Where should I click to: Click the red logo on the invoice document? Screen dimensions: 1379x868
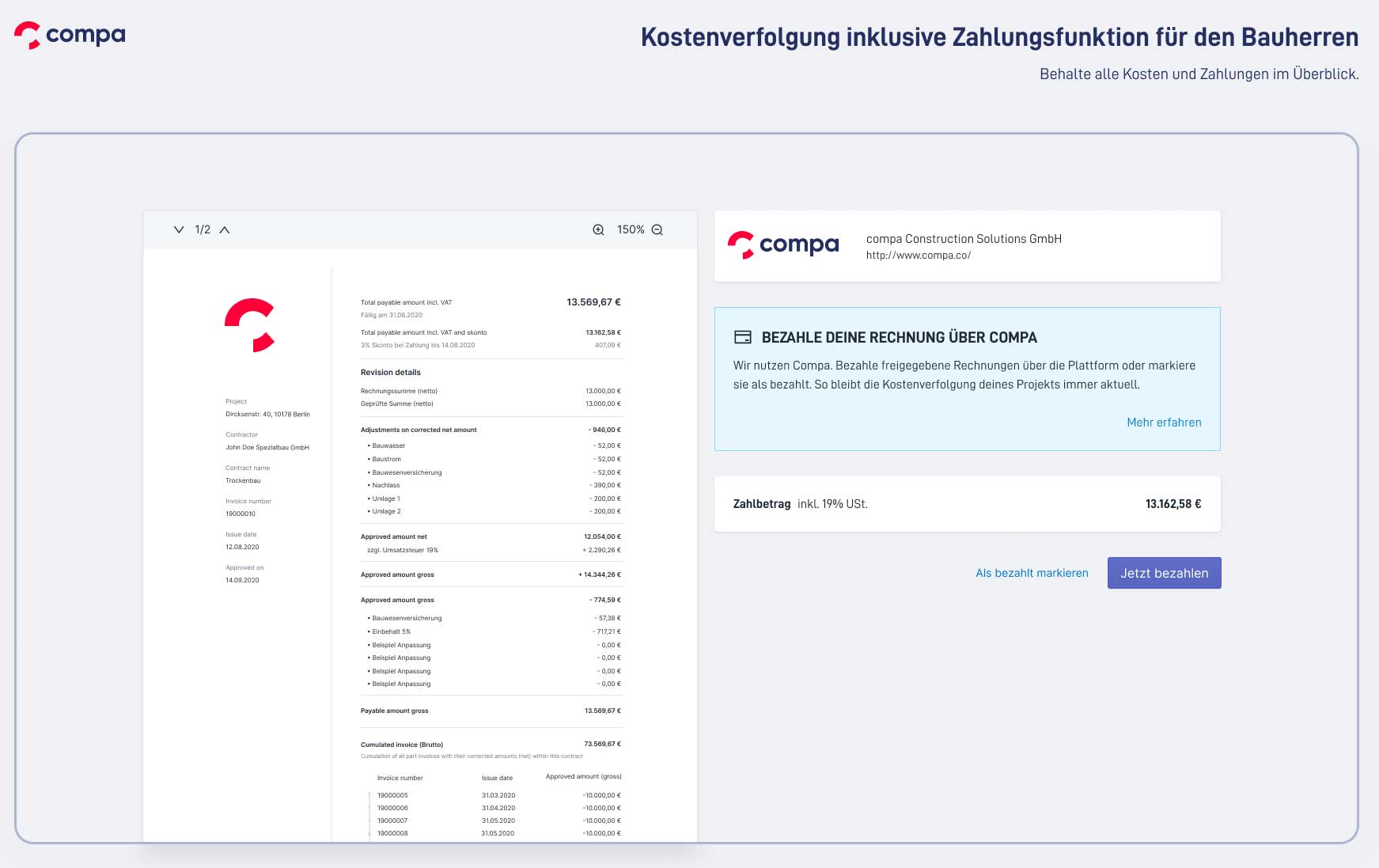point(250,325)
